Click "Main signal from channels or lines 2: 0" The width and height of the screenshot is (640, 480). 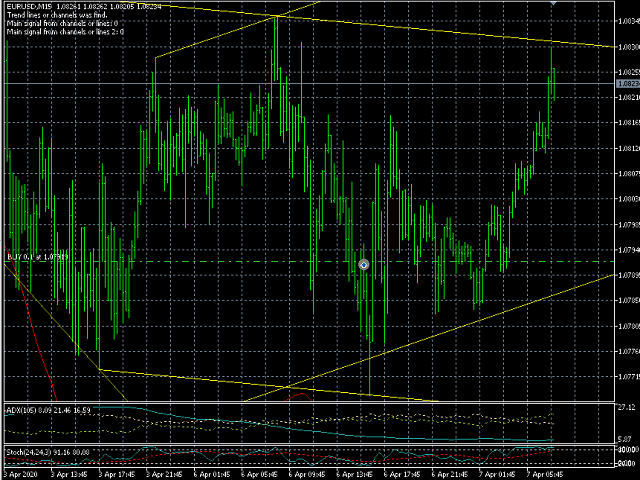[65, 31]
